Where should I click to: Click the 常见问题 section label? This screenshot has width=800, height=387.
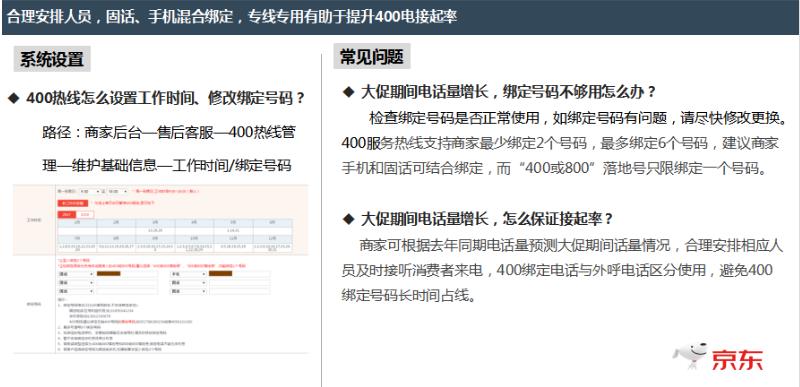pyautogui.click(x=372, y=57)
